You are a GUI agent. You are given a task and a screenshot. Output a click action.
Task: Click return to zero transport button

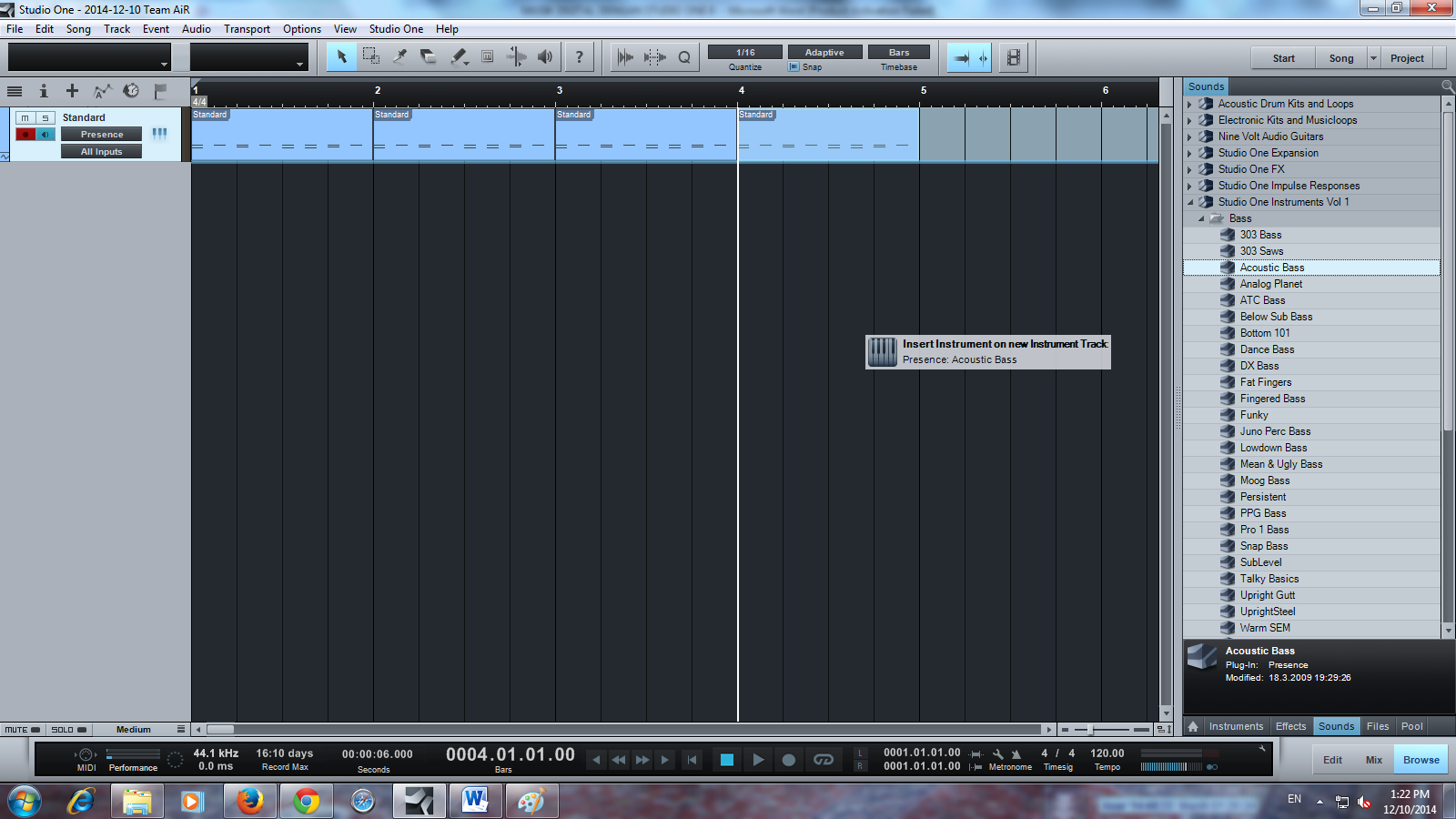[x=693, y=760]
